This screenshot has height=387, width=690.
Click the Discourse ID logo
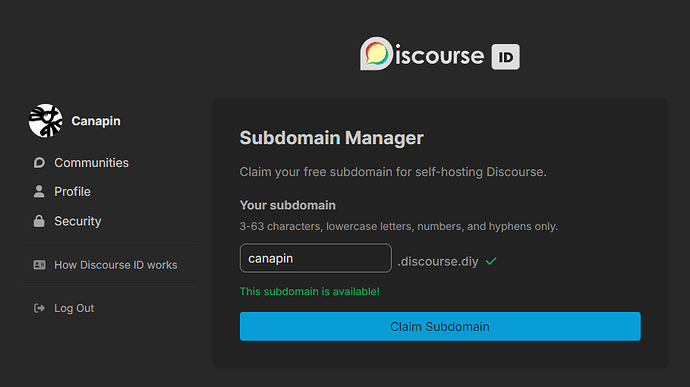pyautogui.click(x=440, y=54)
